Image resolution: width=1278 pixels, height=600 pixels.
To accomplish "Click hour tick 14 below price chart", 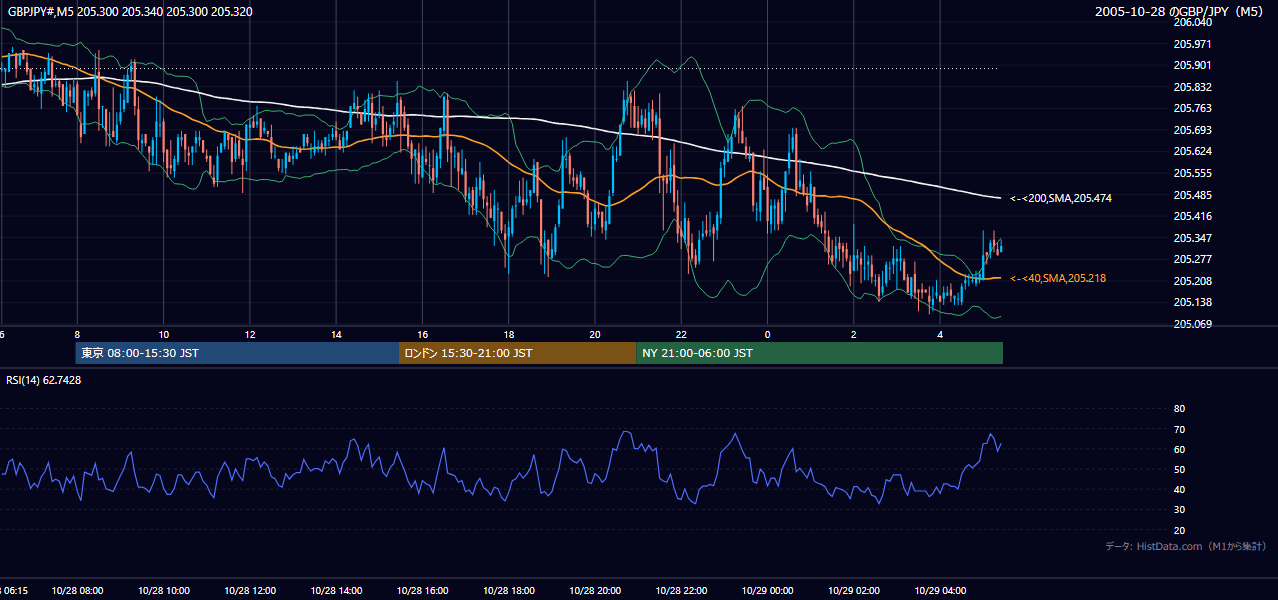I will pyautogui.click(x=336, y=334).
